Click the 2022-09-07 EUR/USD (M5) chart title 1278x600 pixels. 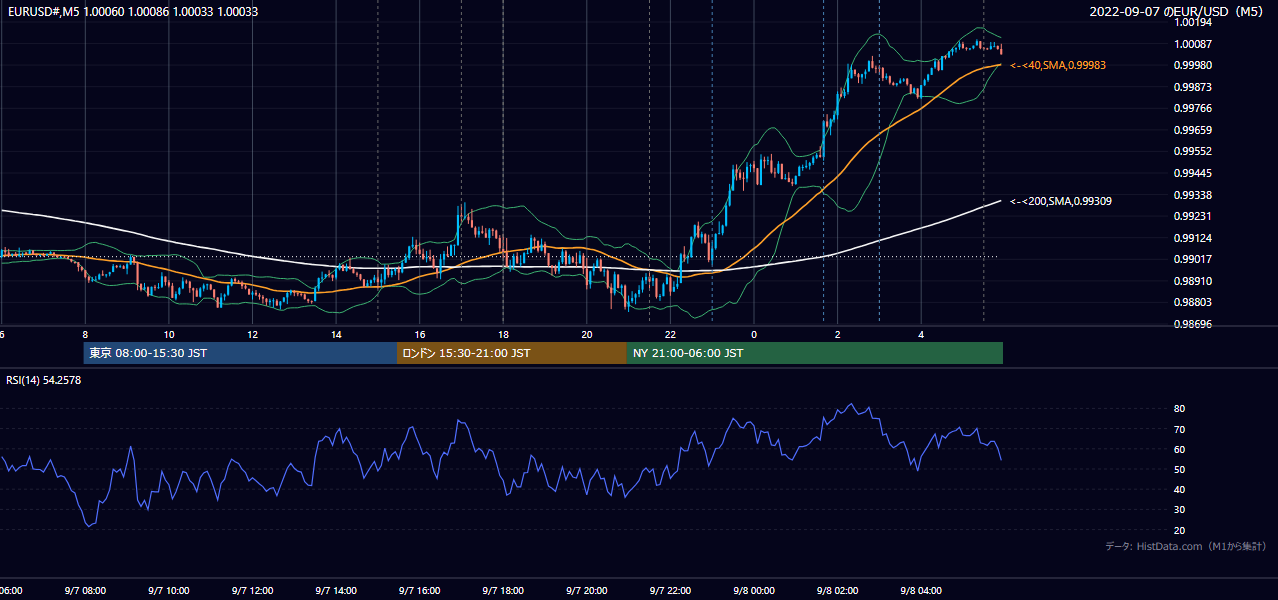click(x=1177, y=11)
